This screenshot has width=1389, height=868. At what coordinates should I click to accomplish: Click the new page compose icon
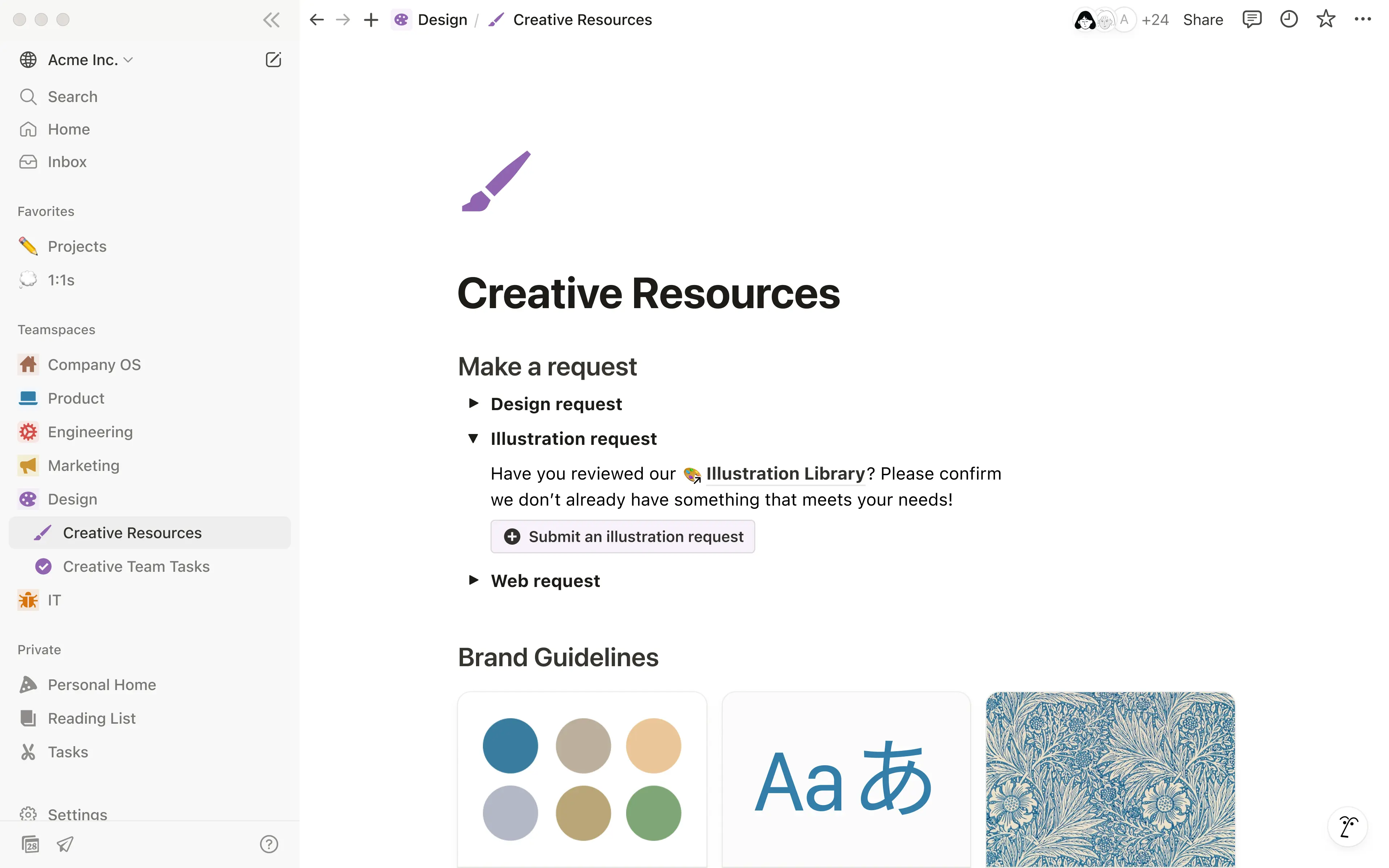click(x=273, y=60)
